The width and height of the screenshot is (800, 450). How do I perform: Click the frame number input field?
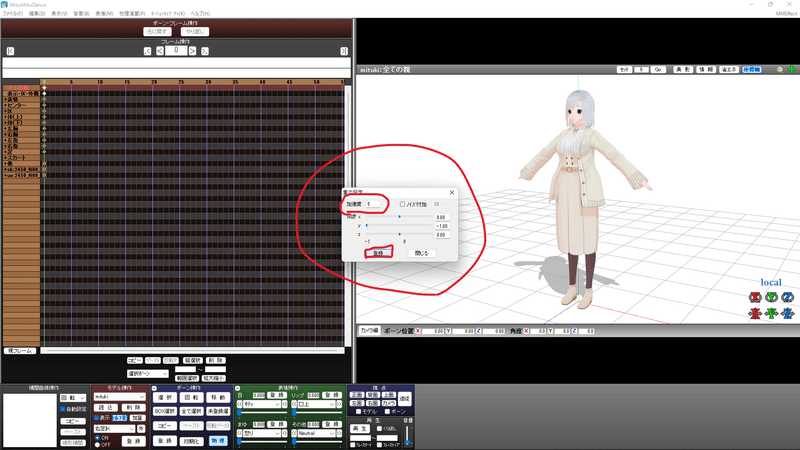[x=176, y=51]
